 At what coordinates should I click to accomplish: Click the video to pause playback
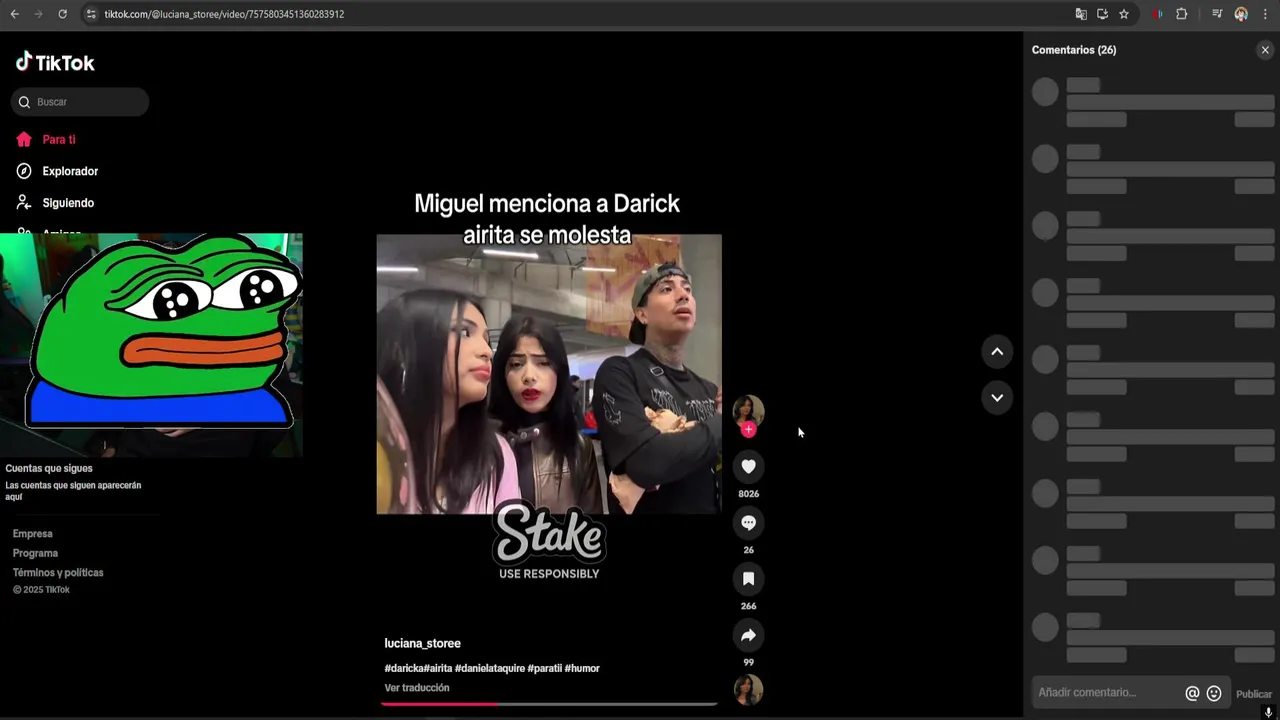pyautogui.click(x=549, y=374)
